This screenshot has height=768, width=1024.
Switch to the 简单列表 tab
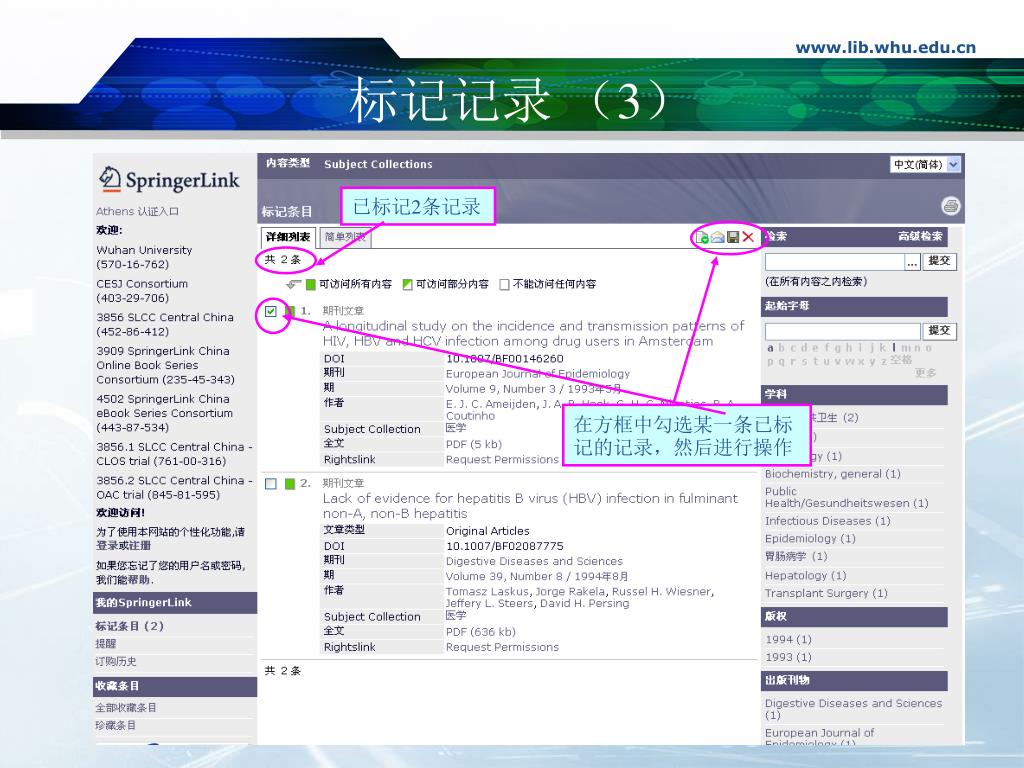(345, 237)
